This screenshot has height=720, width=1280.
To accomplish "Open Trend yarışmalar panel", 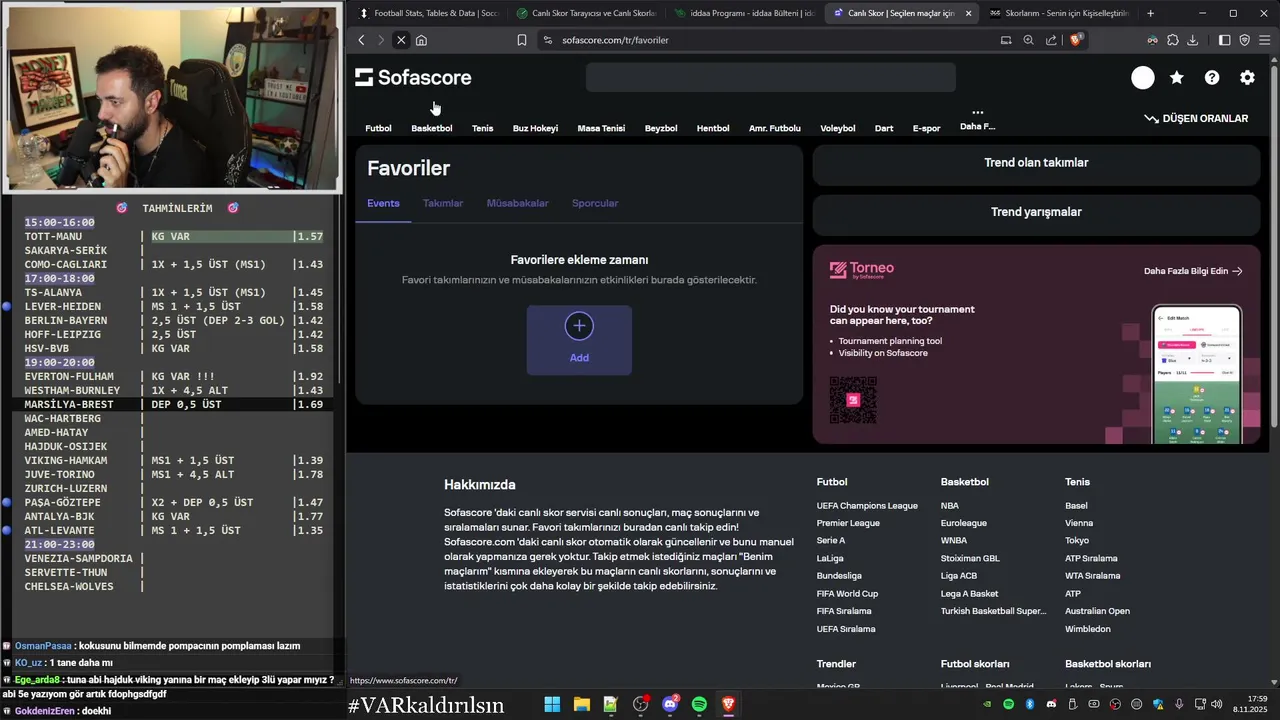I will coord(1036,212).
